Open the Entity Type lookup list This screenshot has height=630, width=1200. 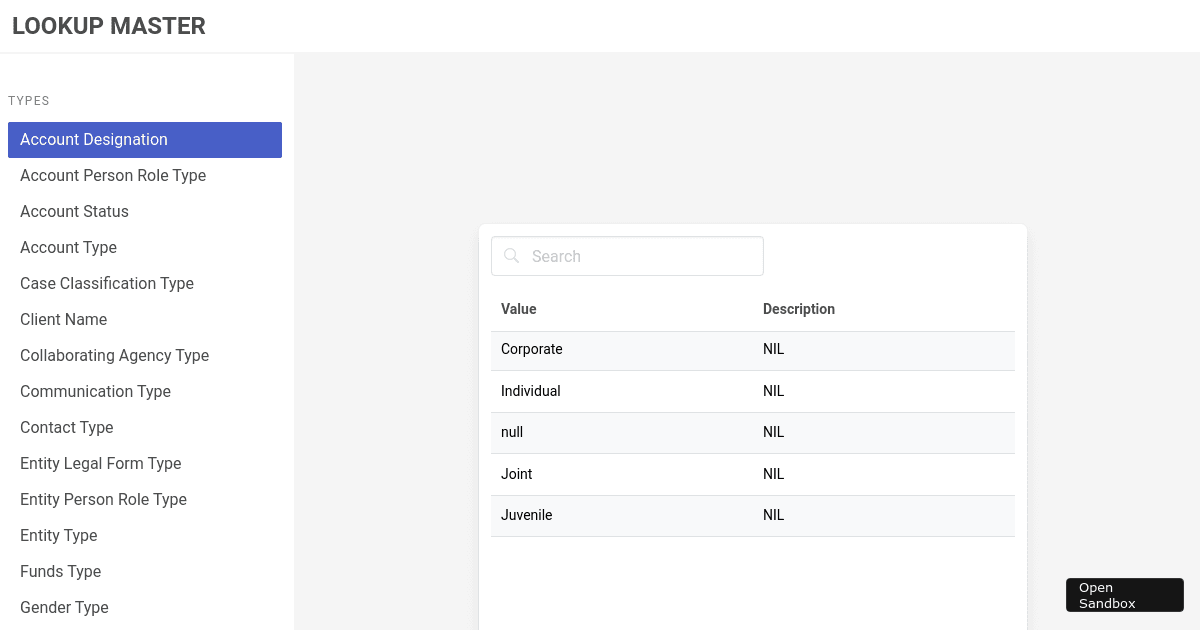[x=58, y=535]
